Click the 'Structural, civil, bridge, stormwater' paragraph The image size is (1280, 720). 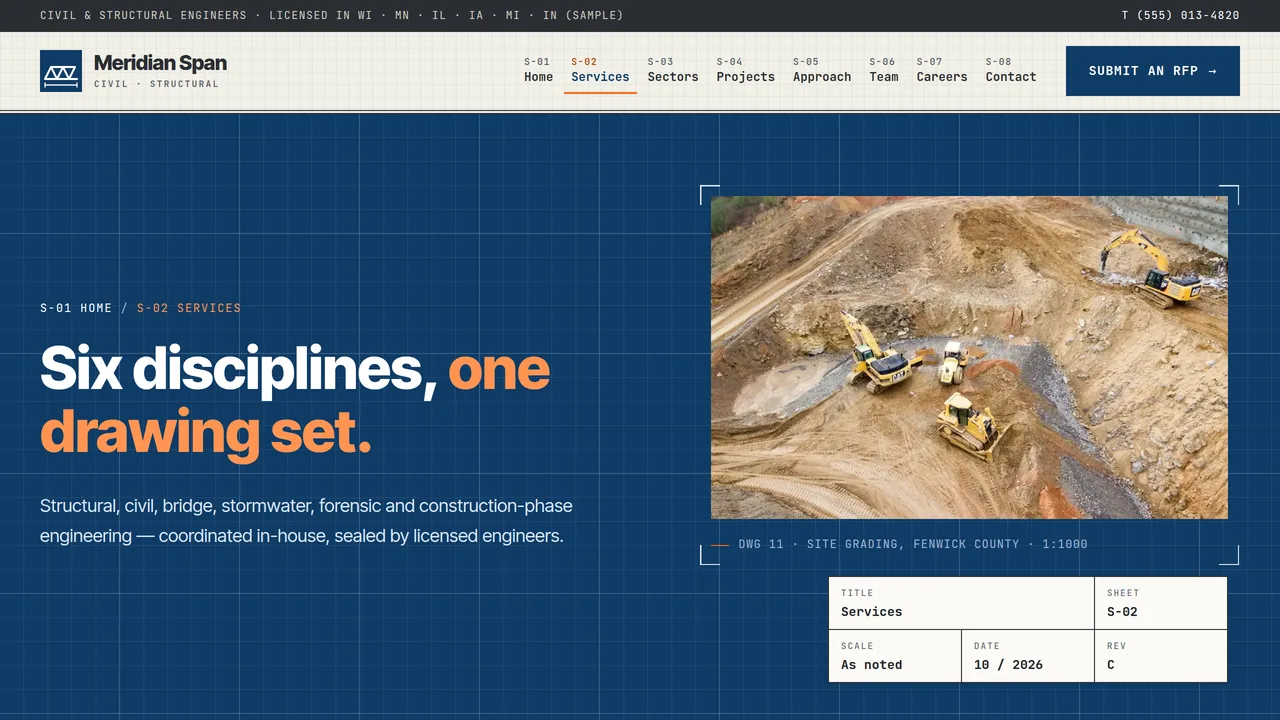(306, 521)
